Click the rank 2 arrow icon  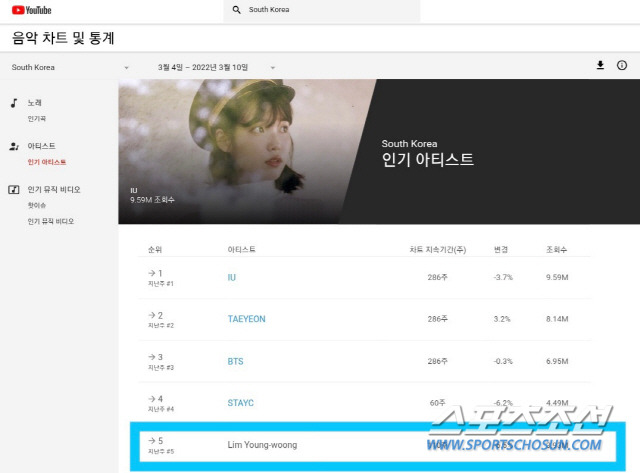tap(152, 315)
